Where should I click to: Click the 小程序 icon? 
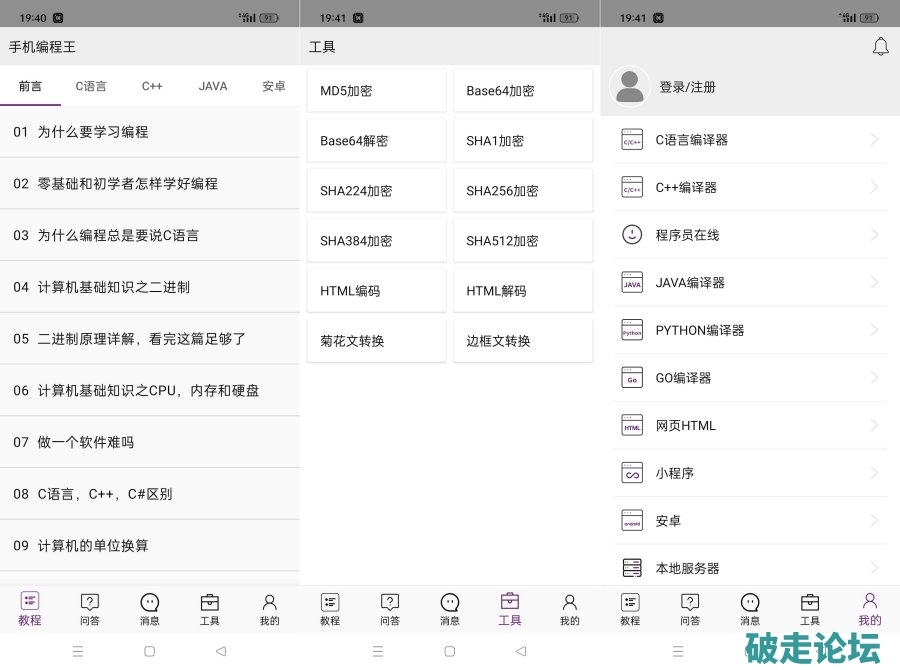[x=632, y=473]
